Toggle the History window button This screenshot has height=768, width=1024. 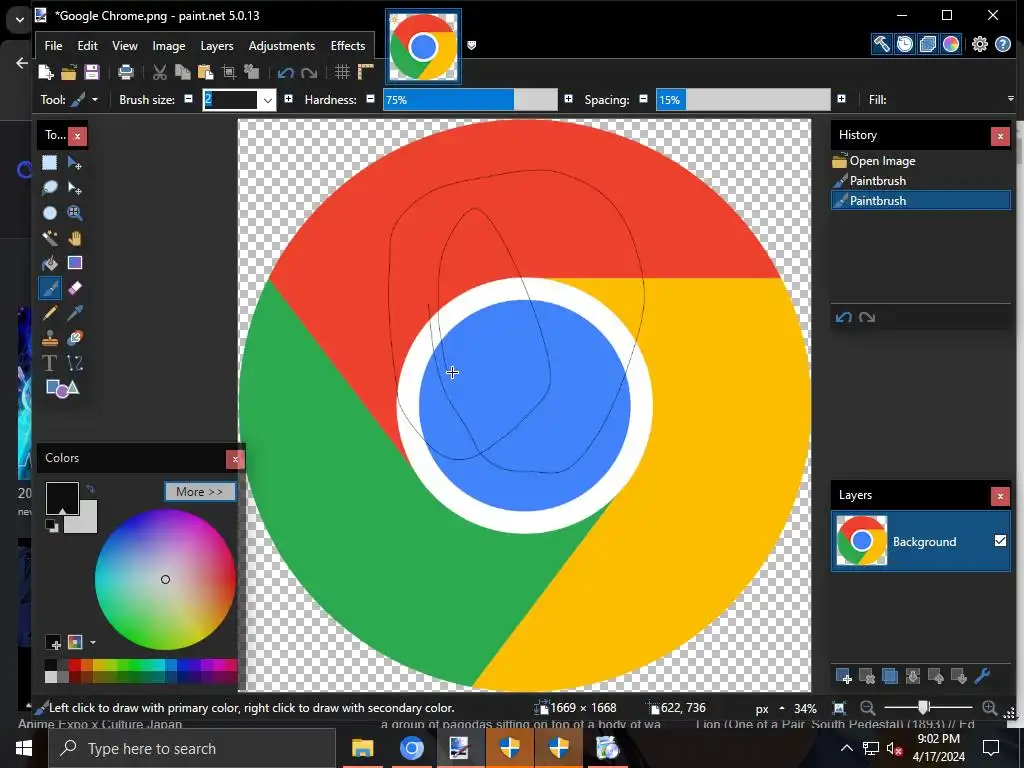[x=904, y=44]
